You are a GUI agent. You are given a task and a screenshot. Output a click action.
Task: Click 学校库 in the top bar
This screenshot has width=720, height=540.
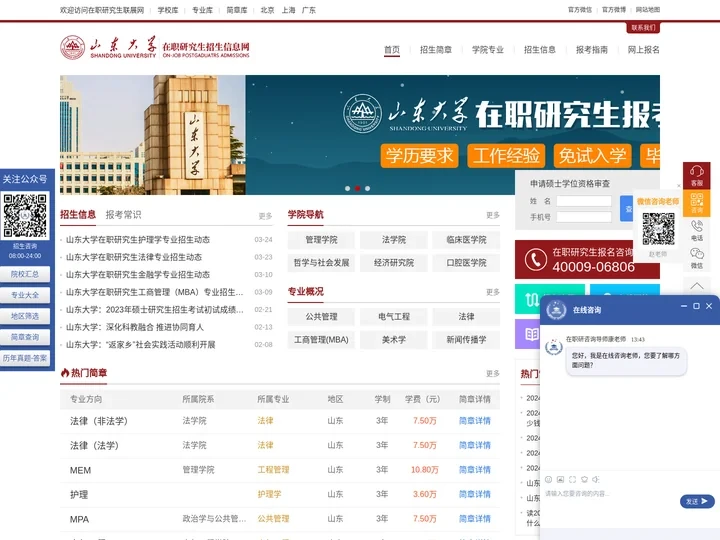tap(168, 10)
